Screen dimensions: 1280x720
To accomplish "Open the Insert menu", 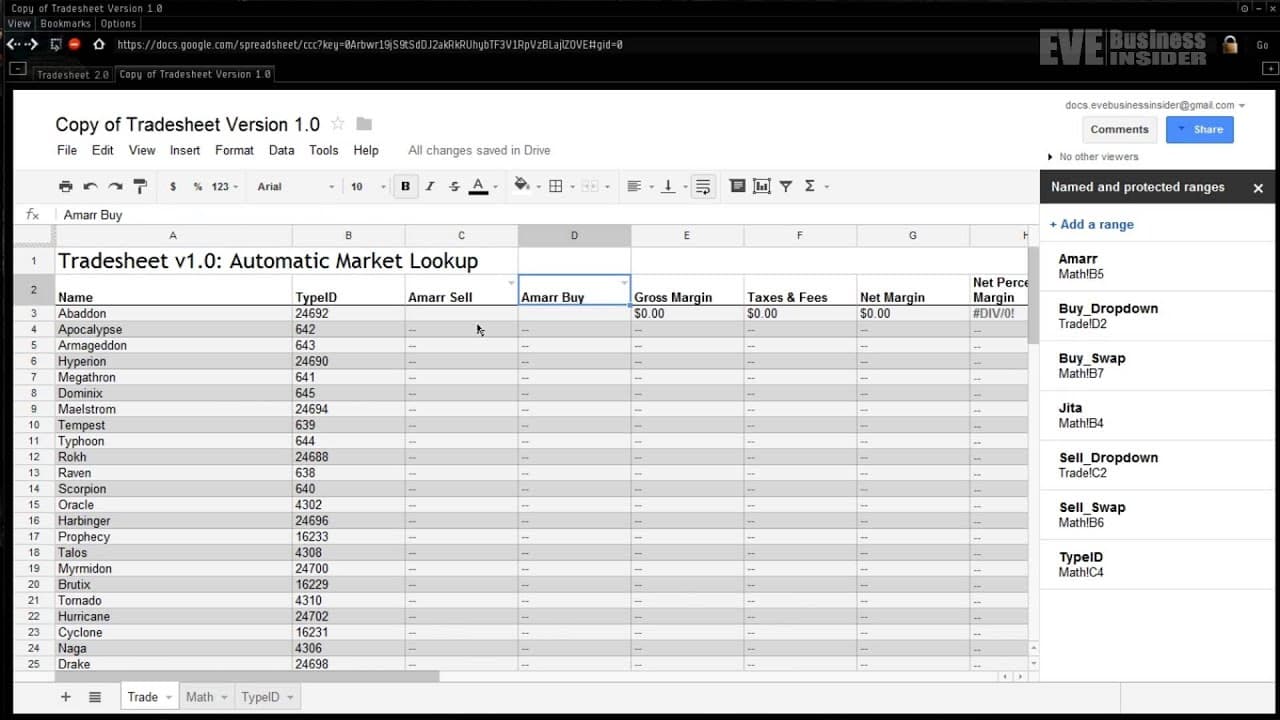I will click(185, 150).
